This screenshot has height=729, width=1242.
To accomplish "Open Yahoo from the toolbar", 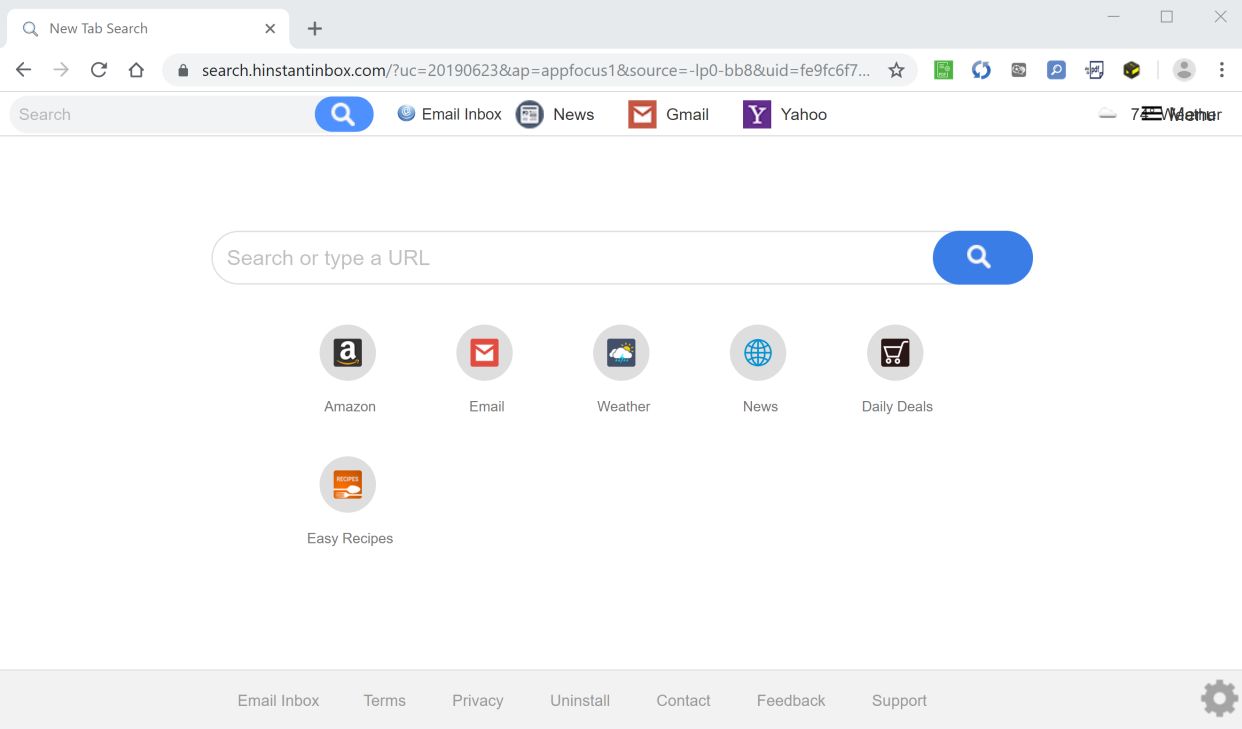I will pos(785,114).
